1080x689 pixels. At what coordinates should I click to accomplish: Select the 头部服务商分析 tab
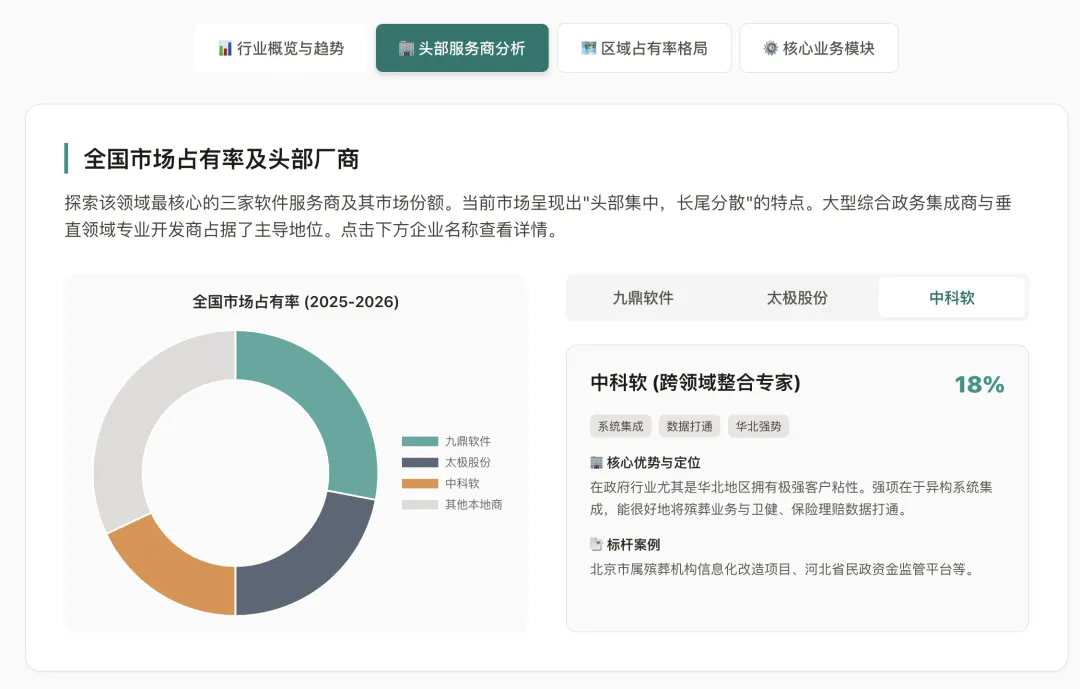point(462,48)
